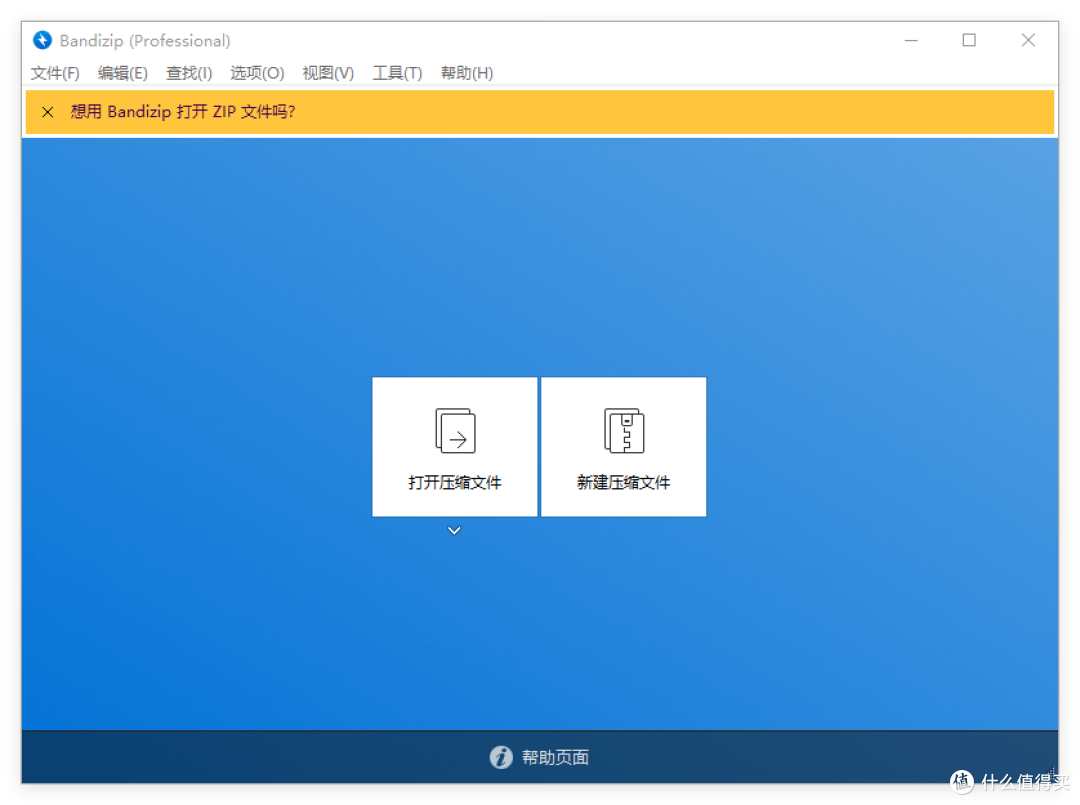Click the 打开压缩文件 tile

455,447
